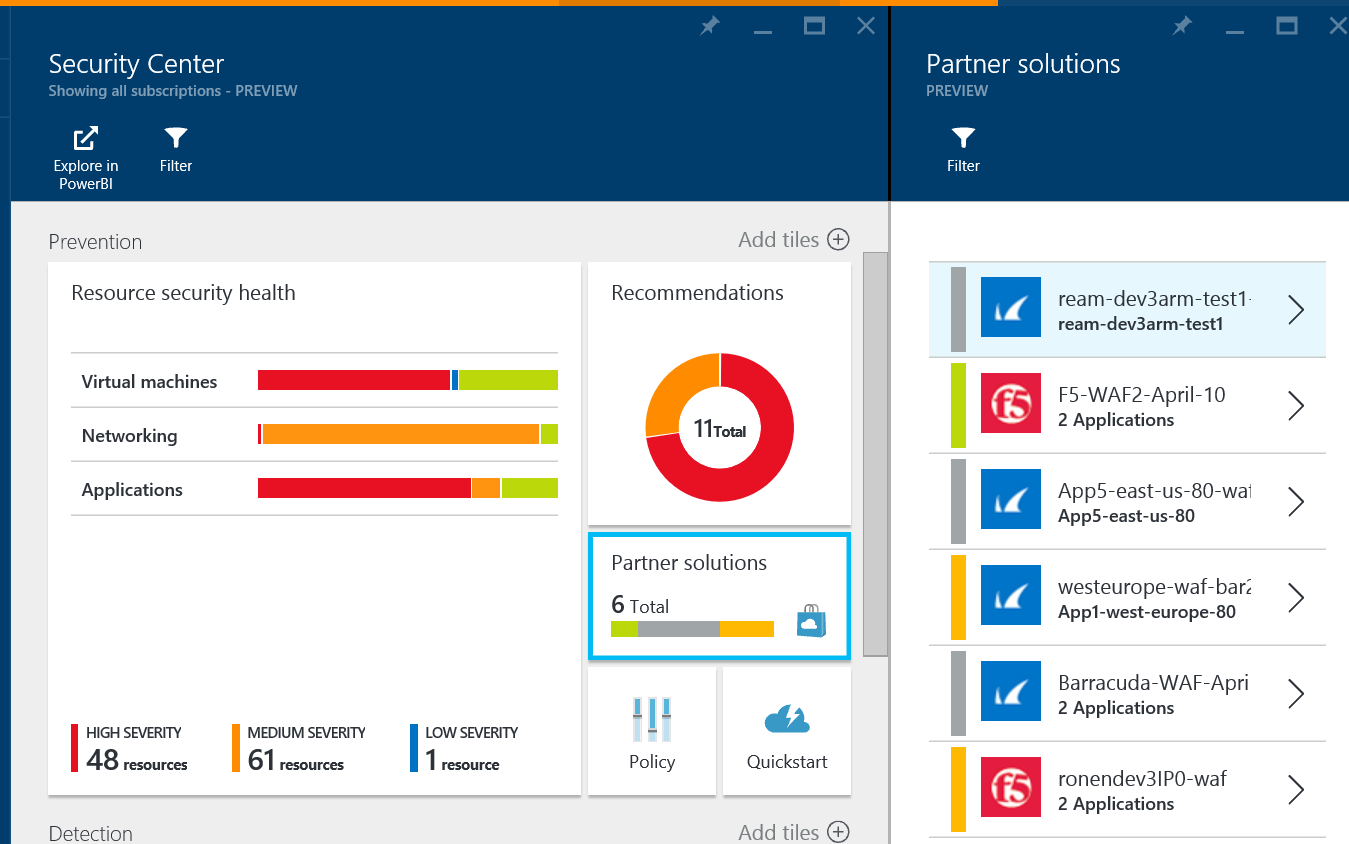Click the partner solutions status color bar
Viewport: 1349px width, 844px height.
[x=692, y=629]
